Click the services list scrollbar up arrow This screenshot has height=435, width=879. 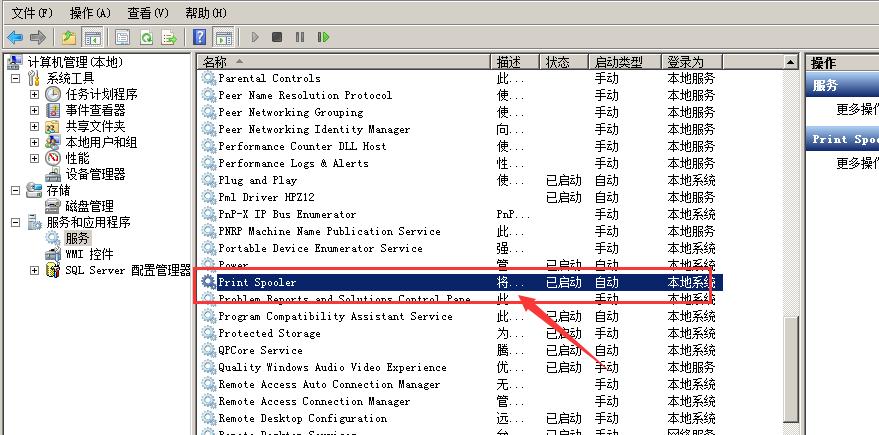point(791,62)
